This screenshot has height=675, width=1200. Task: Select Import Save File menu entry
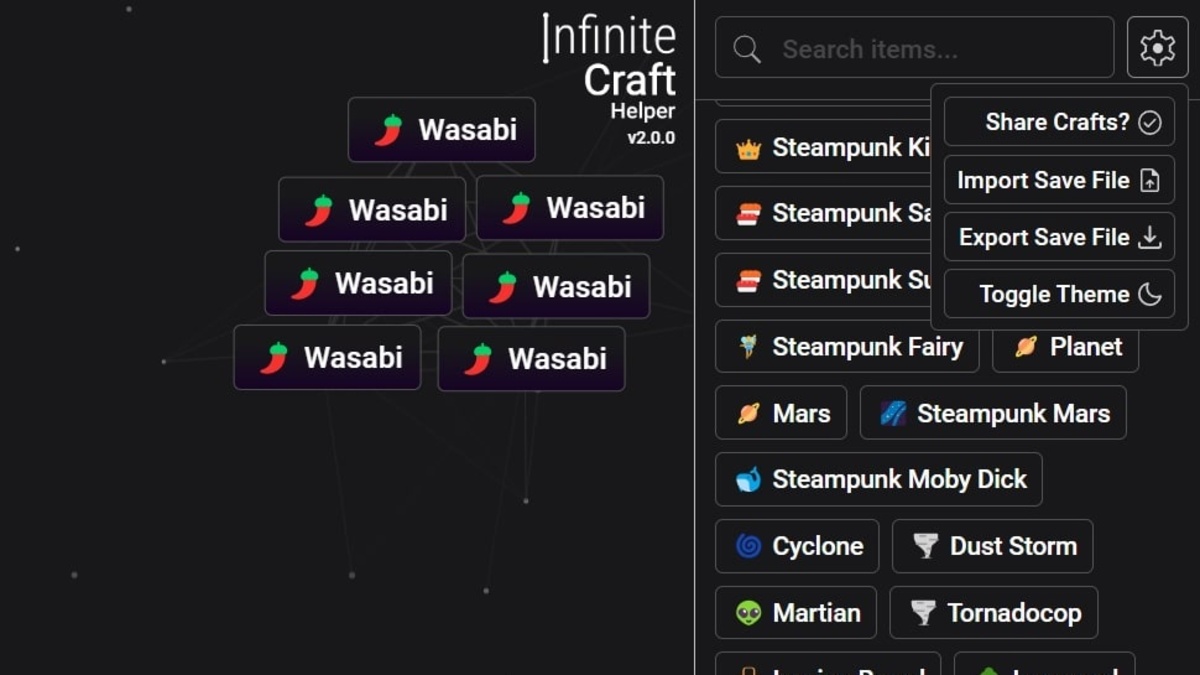pyautogui.click(x=1059, y=180)
